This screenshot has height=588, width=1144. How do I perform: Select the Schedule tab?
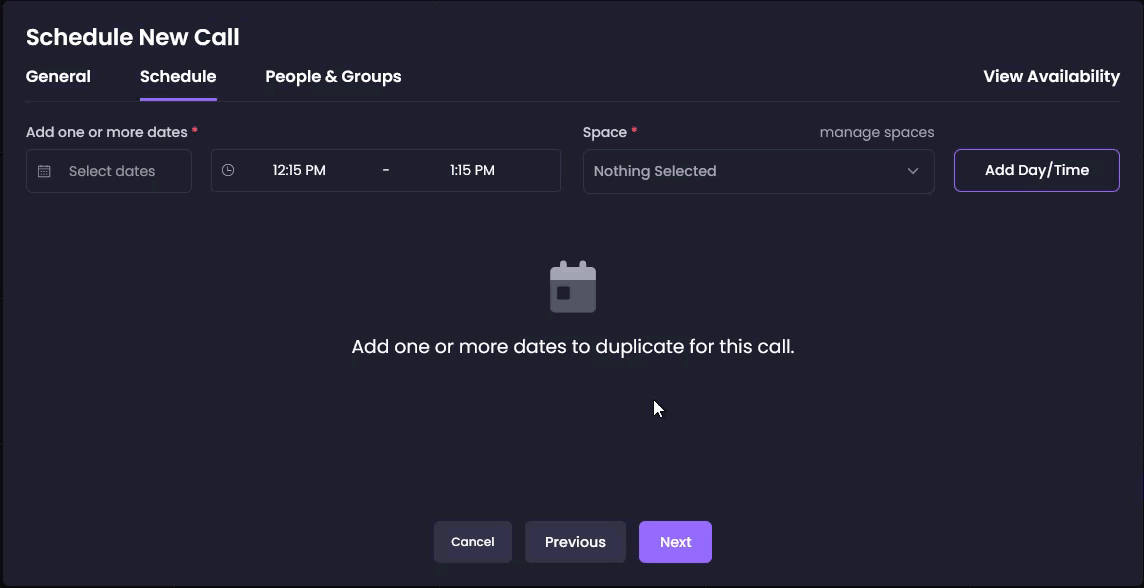tap(178, 77)
